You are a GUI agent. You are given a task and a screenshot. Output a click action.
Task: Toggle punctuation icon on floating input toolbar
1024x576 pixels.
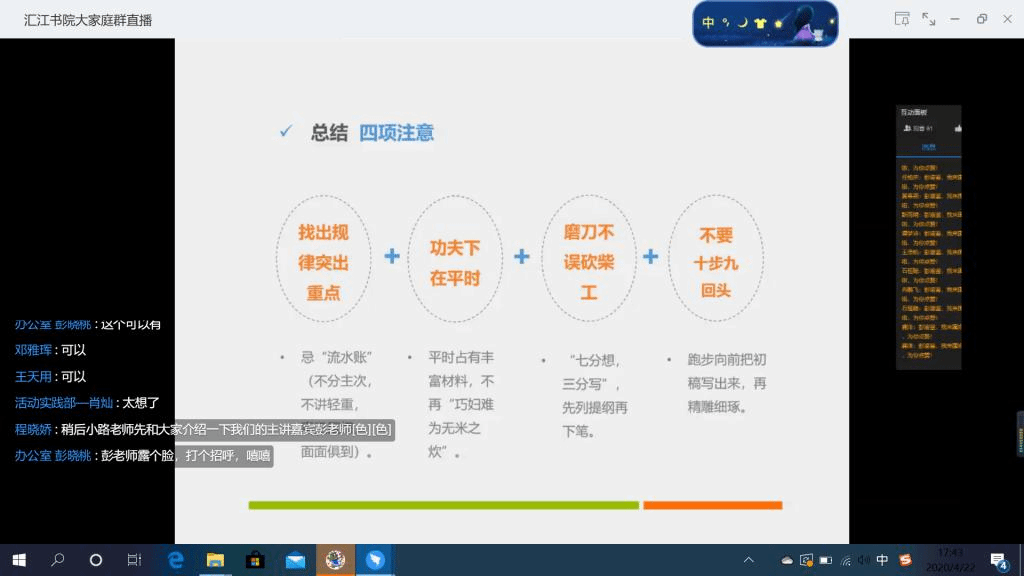point(726,23)
